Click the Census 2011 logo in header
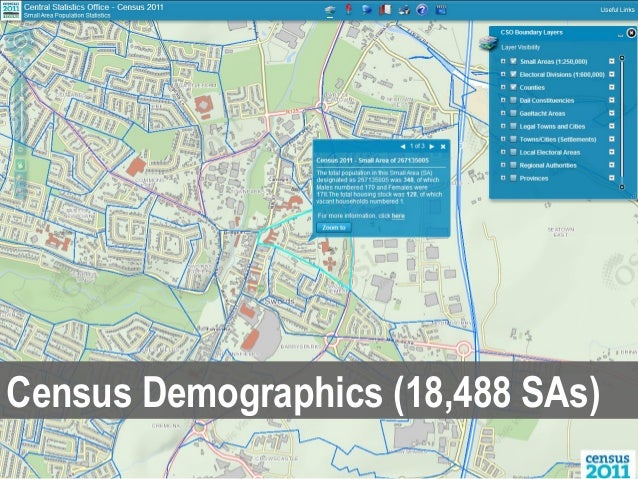 click(x=11, y=11)
